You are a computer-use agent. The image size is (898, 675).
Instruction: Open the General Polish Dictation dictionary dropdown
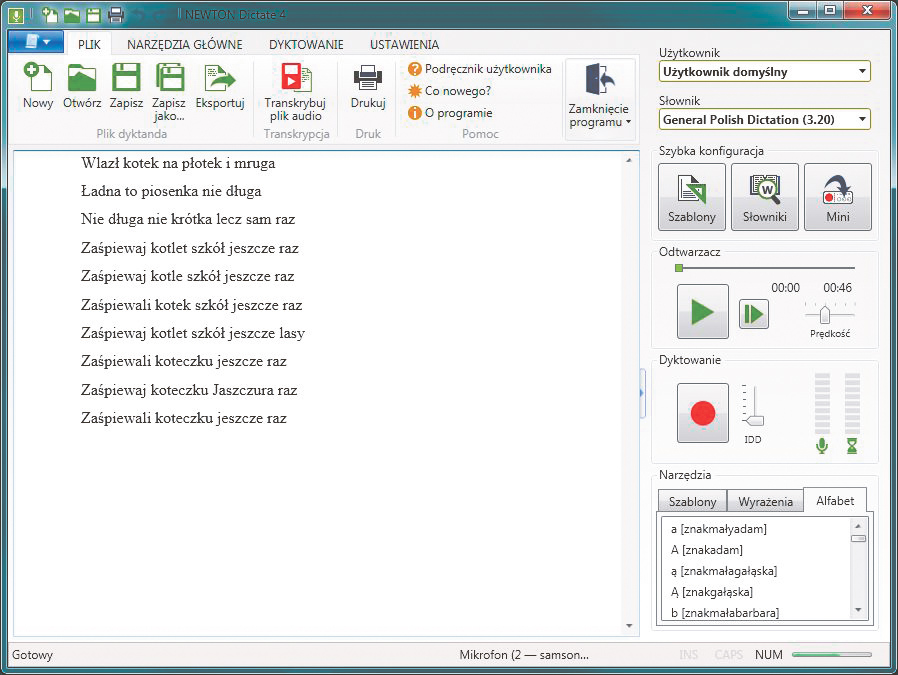click(x=763, y=119)
